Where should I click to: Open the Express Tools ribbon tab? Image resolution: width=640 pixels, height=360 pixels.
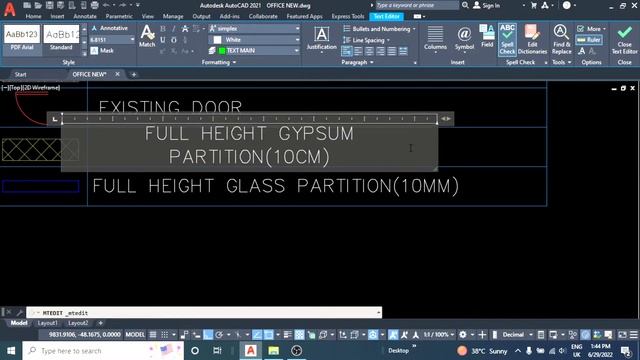pyautogui.click(x=348, y=16)
